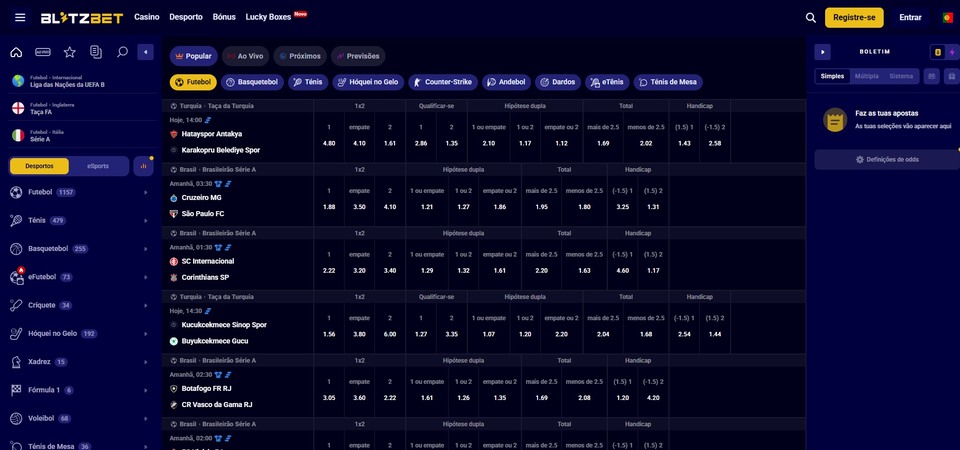Image resolution: width=960 pixels, height=450 pixels.
Task: Click the bet slip count badge icon
Action: (x=937, y=53)
